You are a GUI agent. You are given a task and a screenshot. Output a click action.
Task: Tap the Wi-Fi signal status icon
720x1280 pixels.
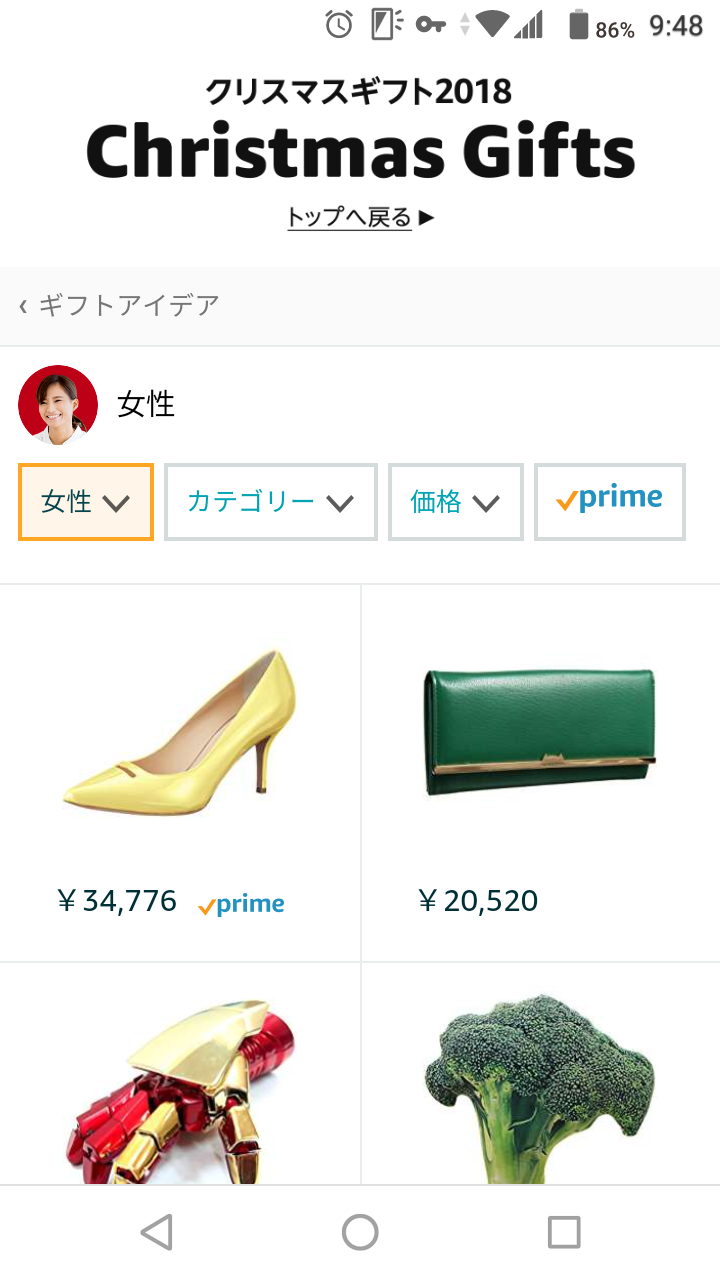[x=492, y=25]
